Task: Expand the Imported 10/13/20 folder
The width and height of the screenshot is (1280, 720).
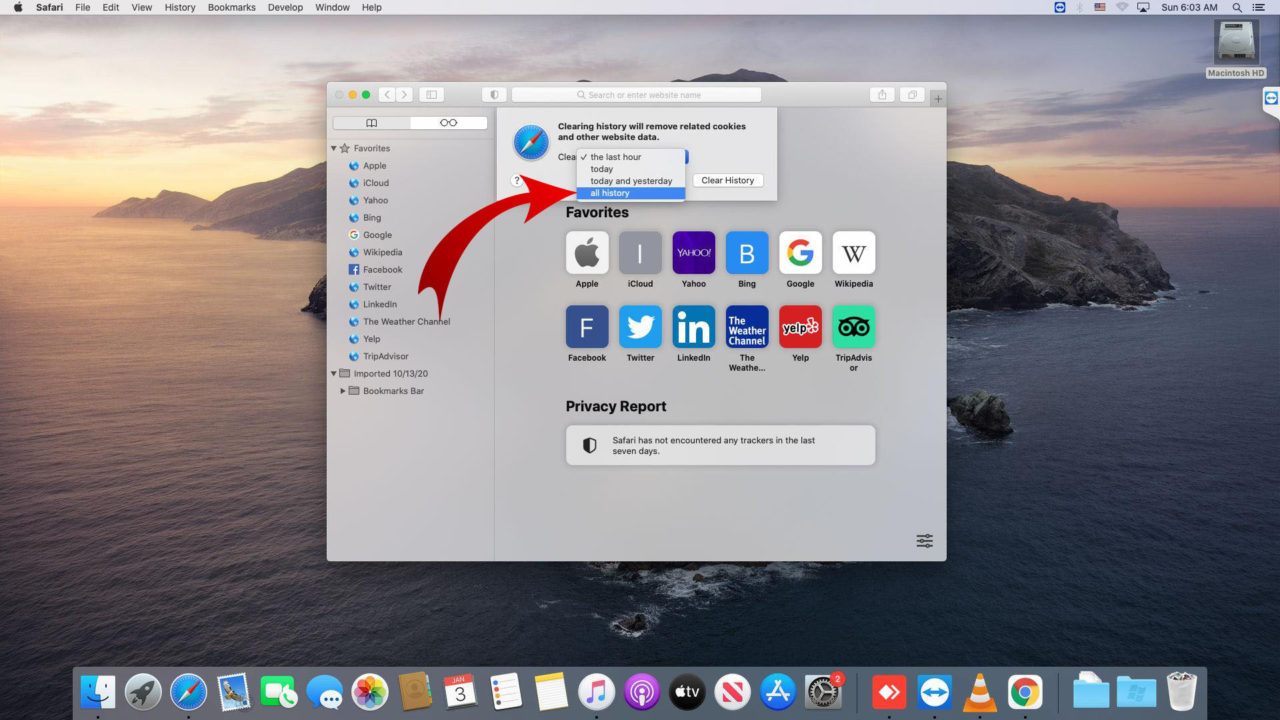Action: [333, 373]
